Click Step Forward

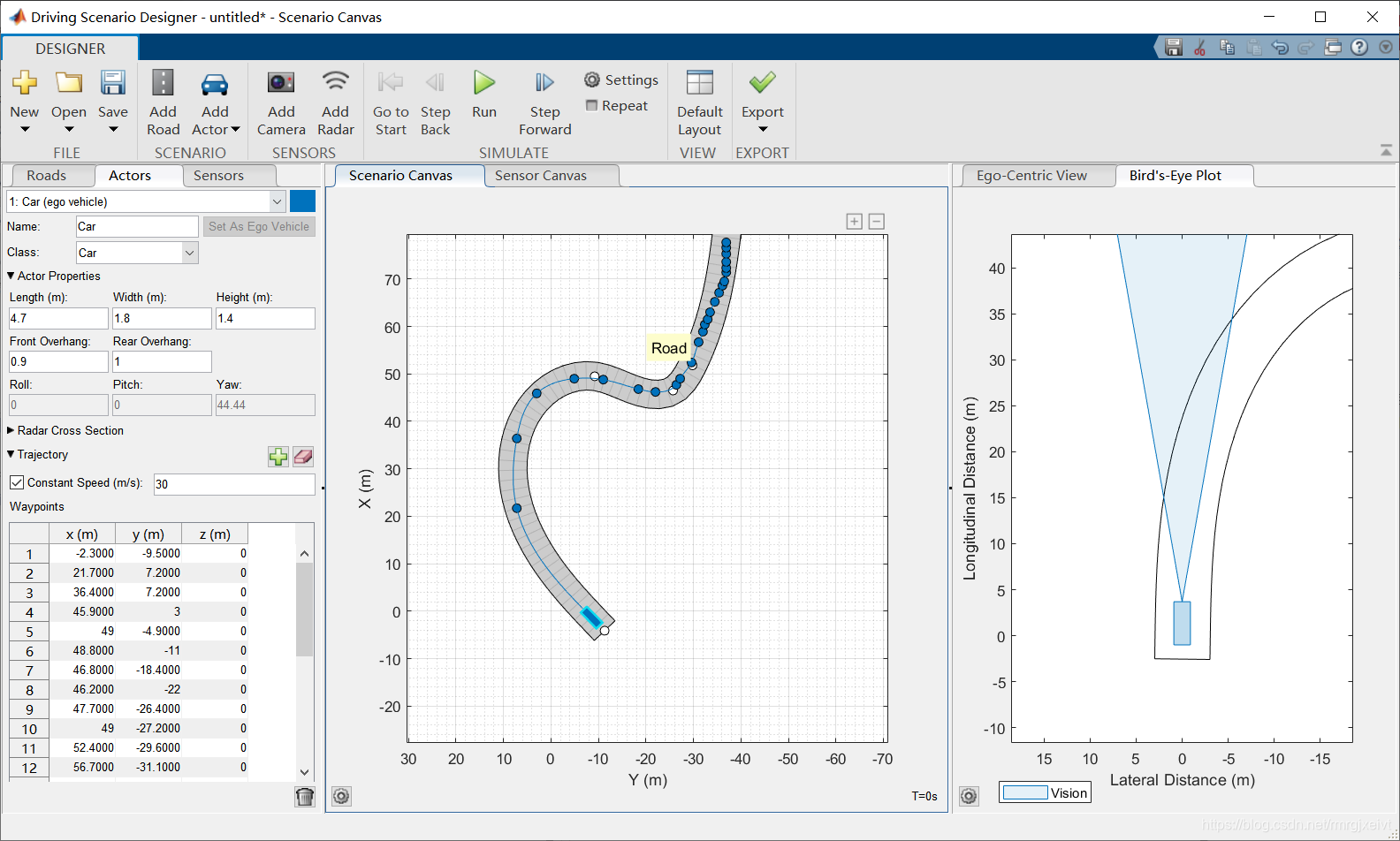(544, 102)
